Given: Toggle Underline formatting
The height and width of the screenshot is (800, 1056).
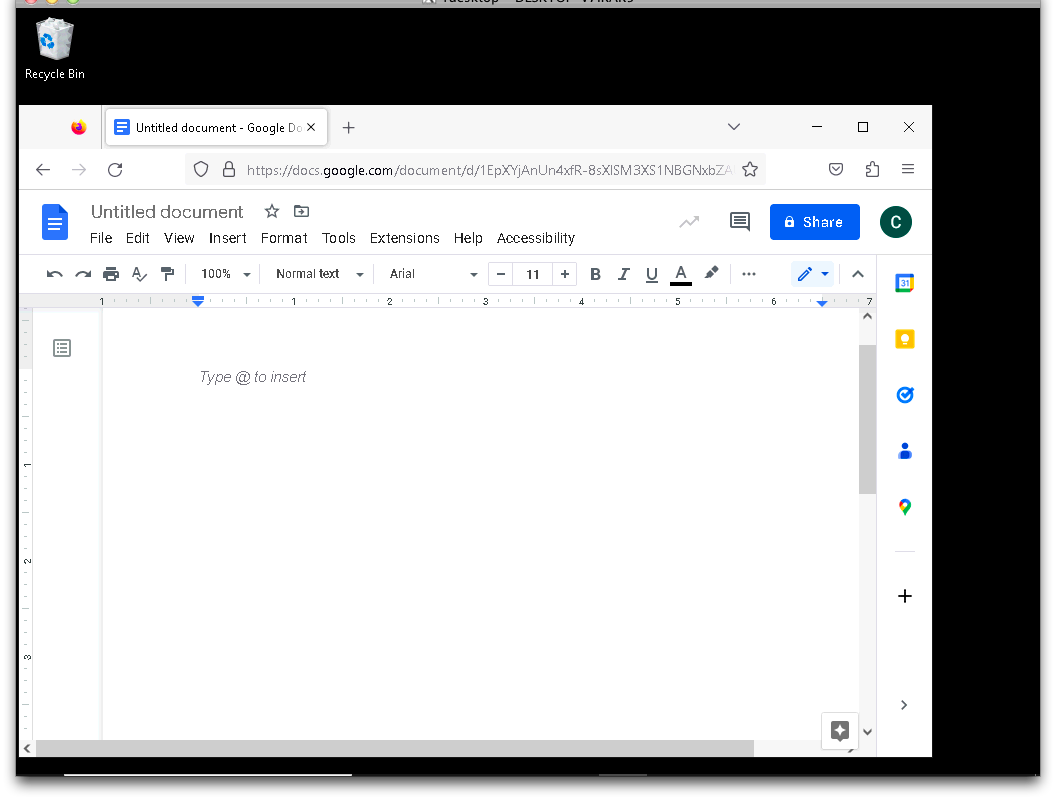Looking at the screenshot, I should coord(651,275).
